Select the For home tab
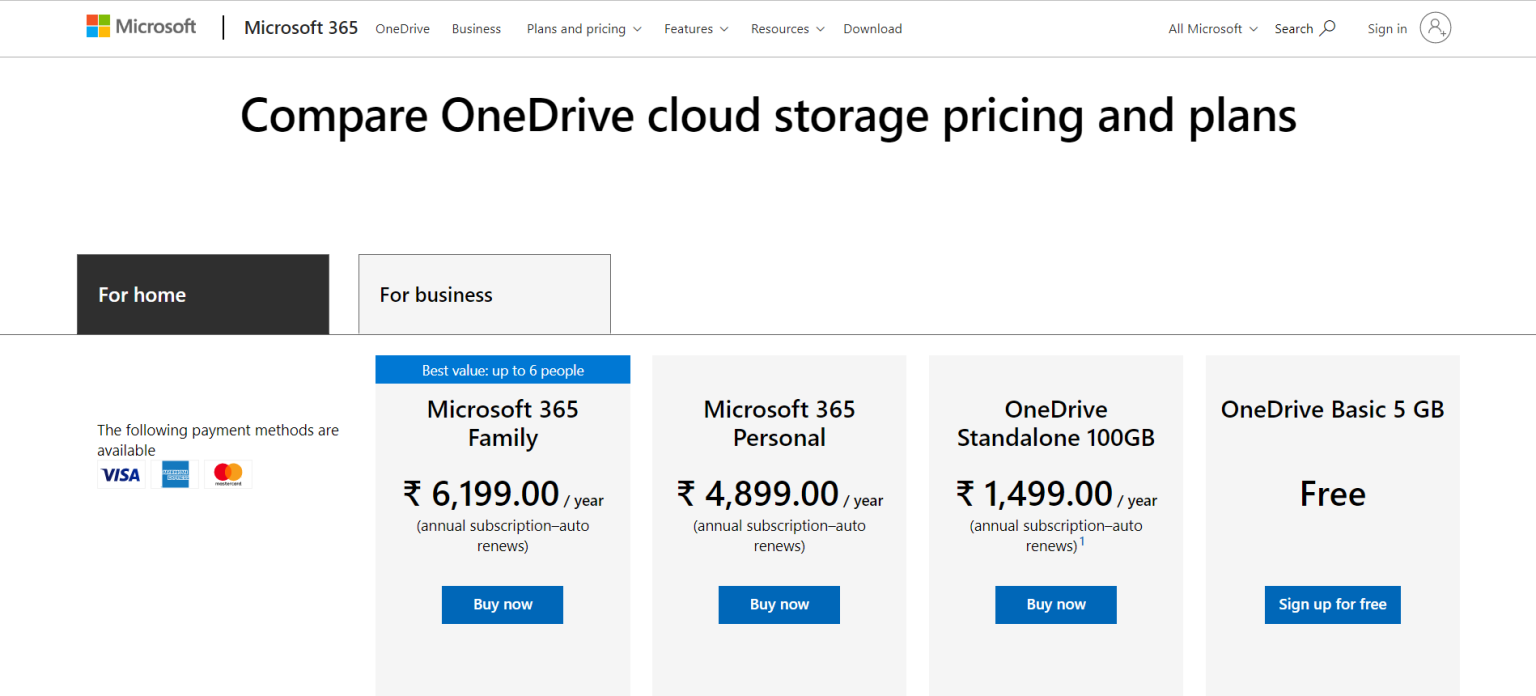The height and width of the screenshot is (696, 1536). (x=203, y=294)
